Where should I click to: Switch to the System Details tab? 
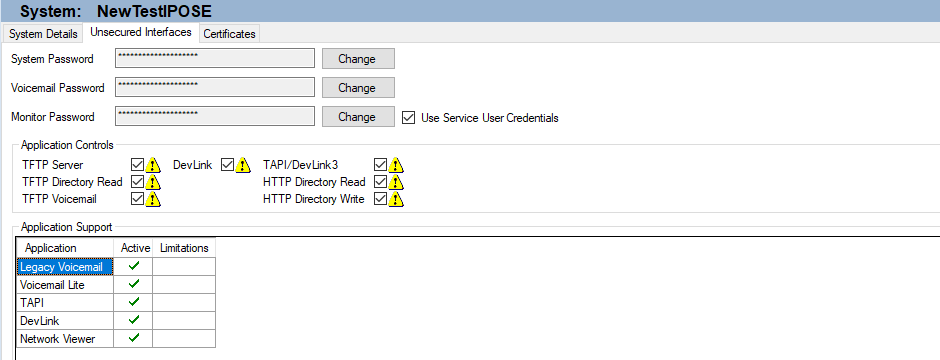pyautogui.click(x=43, y=34)
